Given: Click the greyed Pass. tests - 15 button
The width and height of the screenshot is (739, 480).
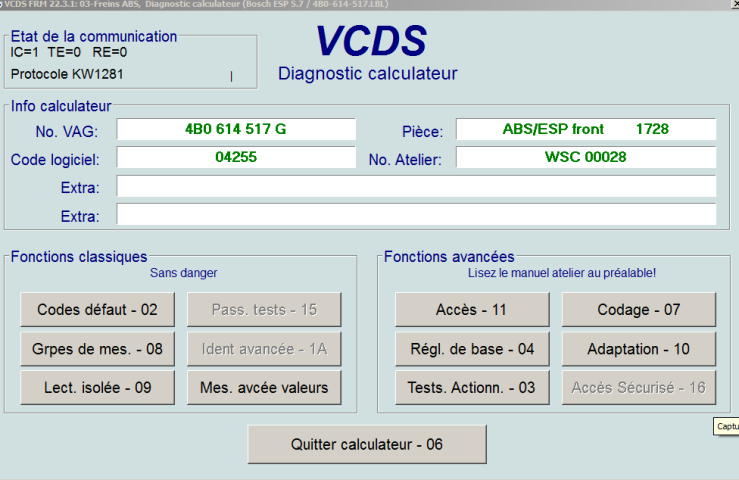Looking at the screenshot, I should tap(264, 309).
